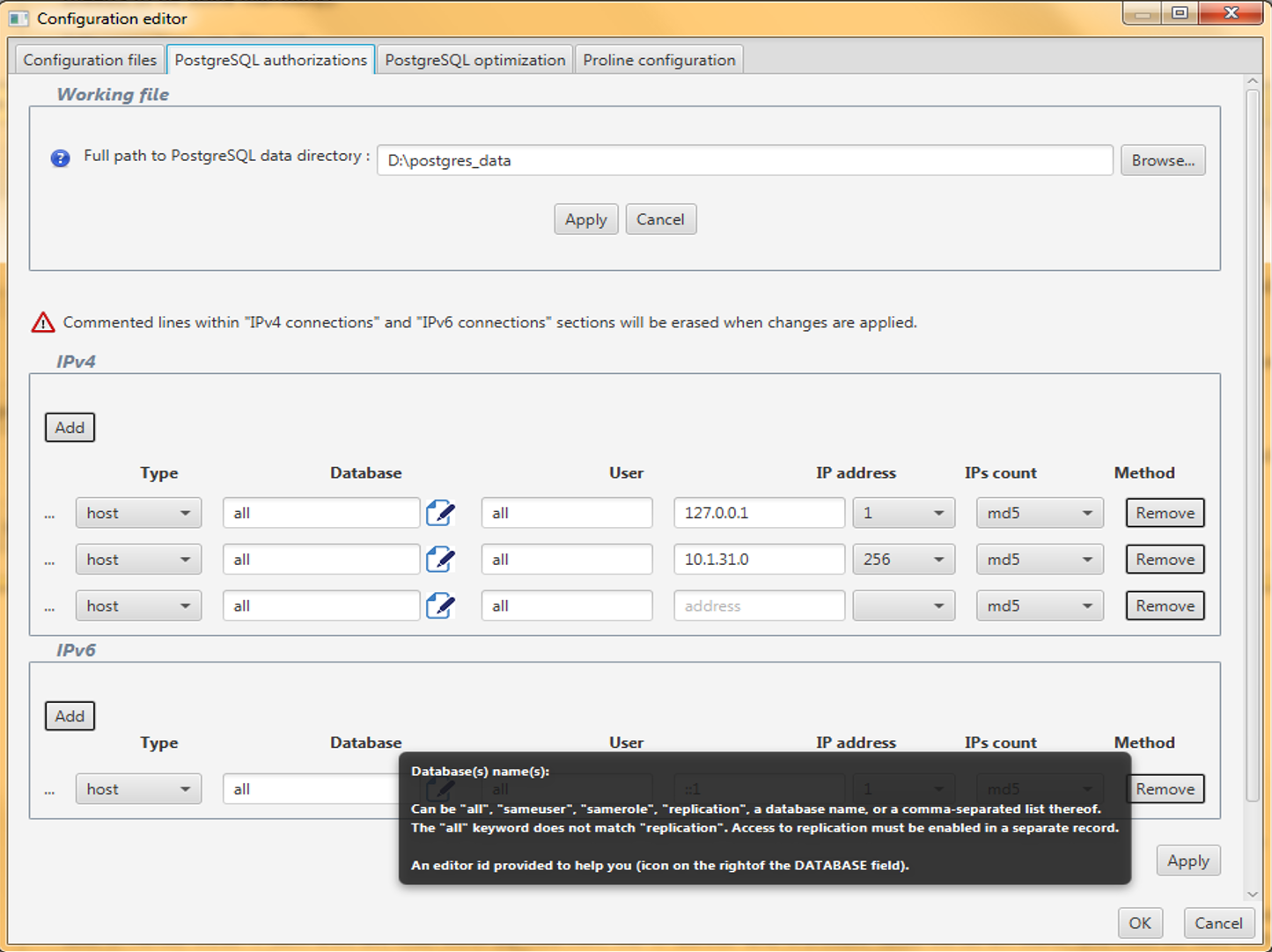The height and width of the screenshot is (952, 1272).
Task: Add a new IPv6 rule
Action: coord(70,716)
